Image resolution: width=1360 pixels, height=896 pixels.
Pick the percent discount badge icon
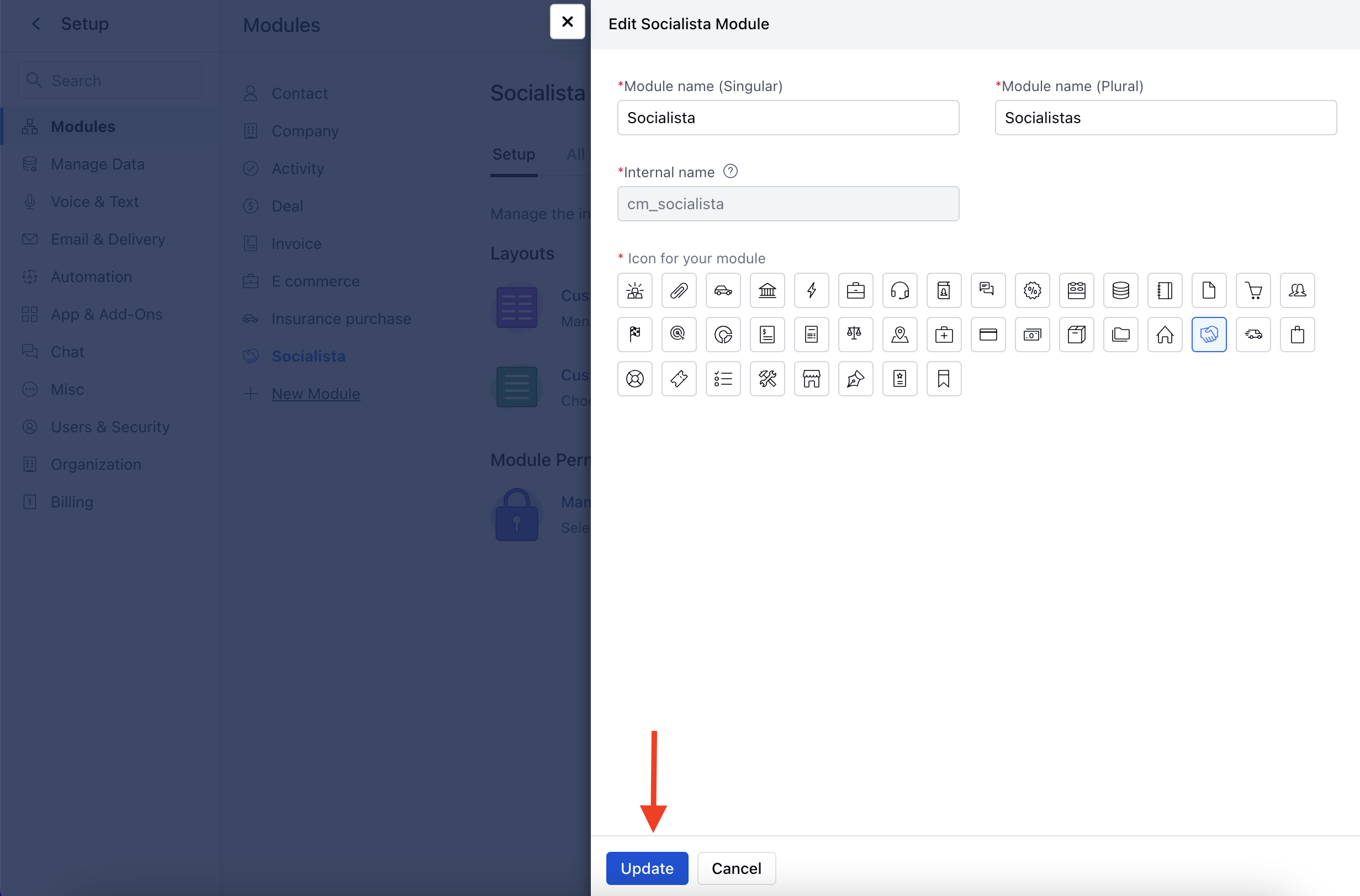click(1032, 290)
